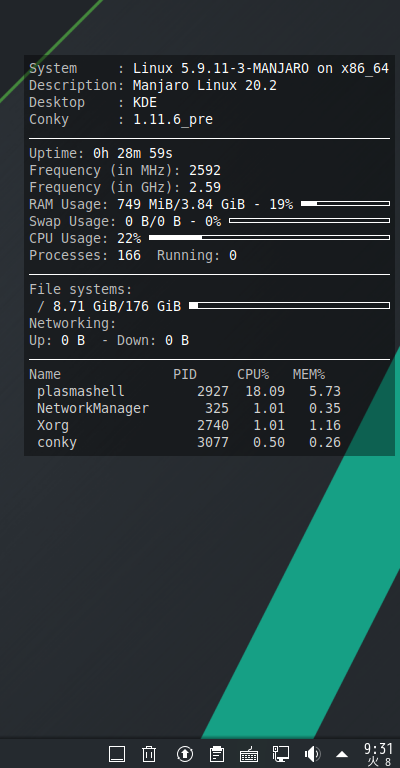Image resolution: width=400 pixels, height=768 pixels.
Task: Open the clipboard tray icon
Action: tap(217, 754)
